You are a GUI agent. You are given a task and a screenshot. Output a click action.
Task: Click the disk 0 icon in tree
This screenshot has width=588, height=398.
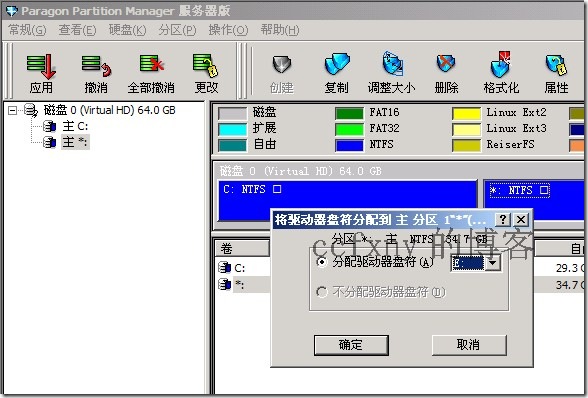[x=31, y=110]
